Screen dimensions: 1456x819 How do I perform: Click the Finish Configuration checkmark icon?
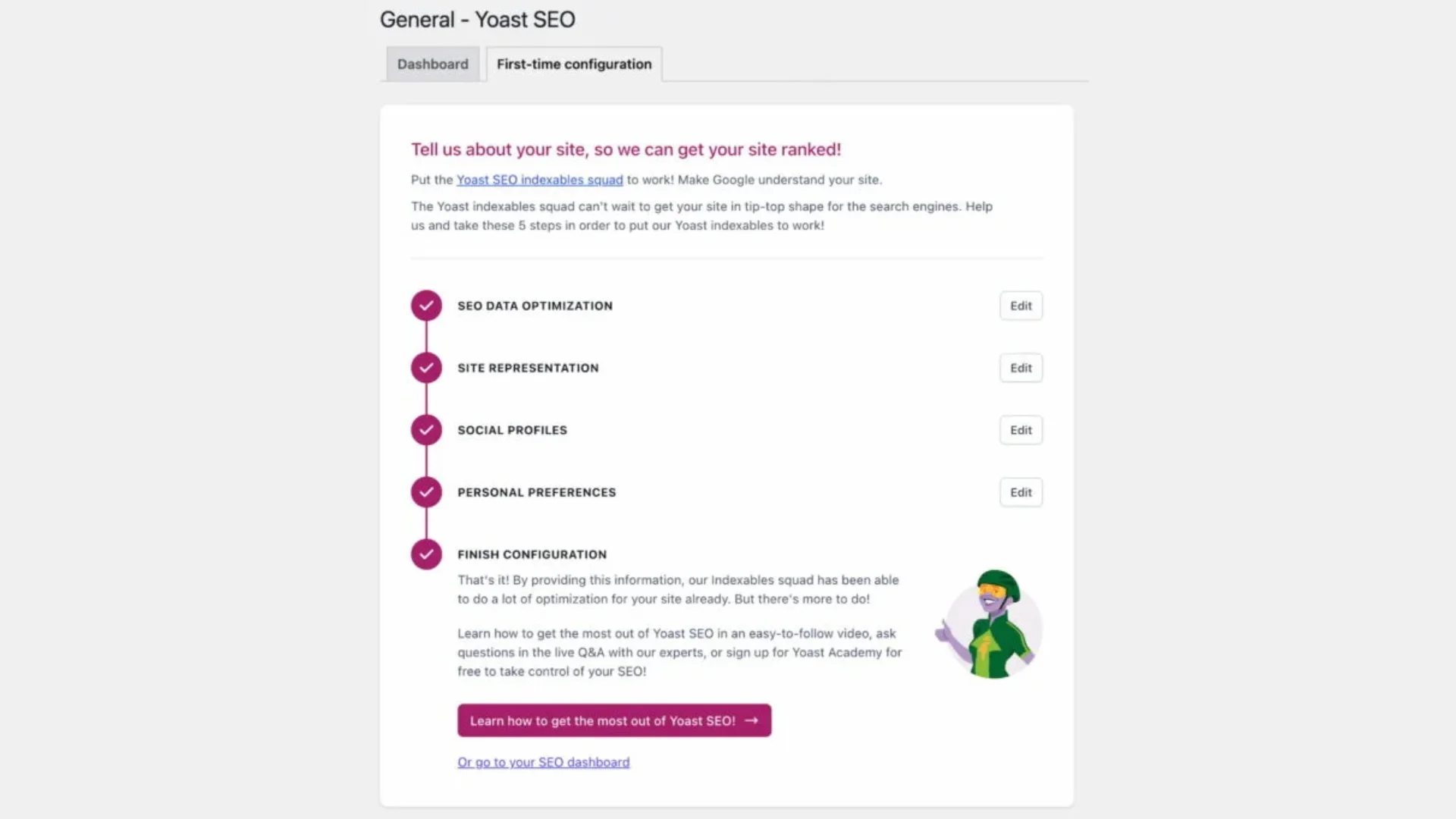coord(426,554)
